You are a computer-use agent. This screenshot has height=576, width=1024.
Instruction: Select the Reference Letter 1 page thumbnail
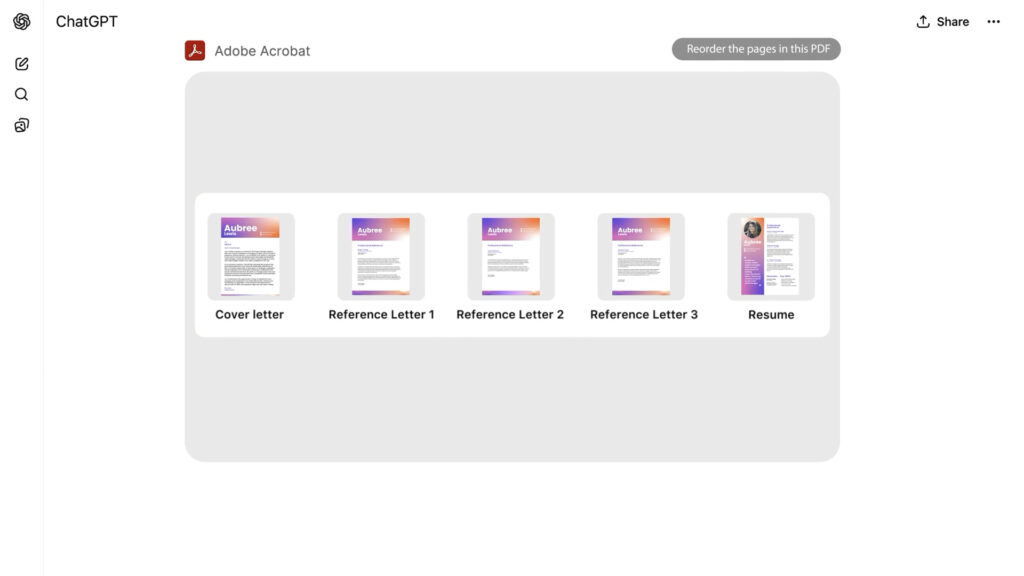point(381,257)
